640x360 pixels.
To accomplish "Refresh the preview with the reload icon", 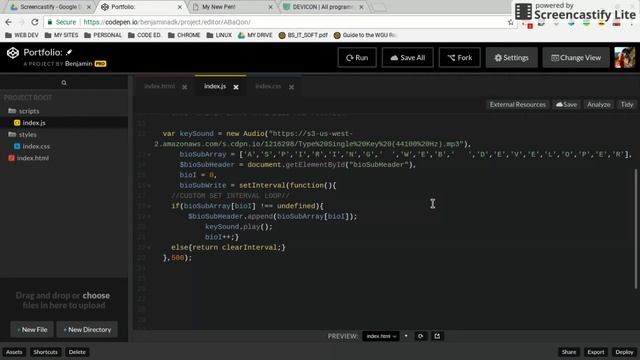I will 420,336.
